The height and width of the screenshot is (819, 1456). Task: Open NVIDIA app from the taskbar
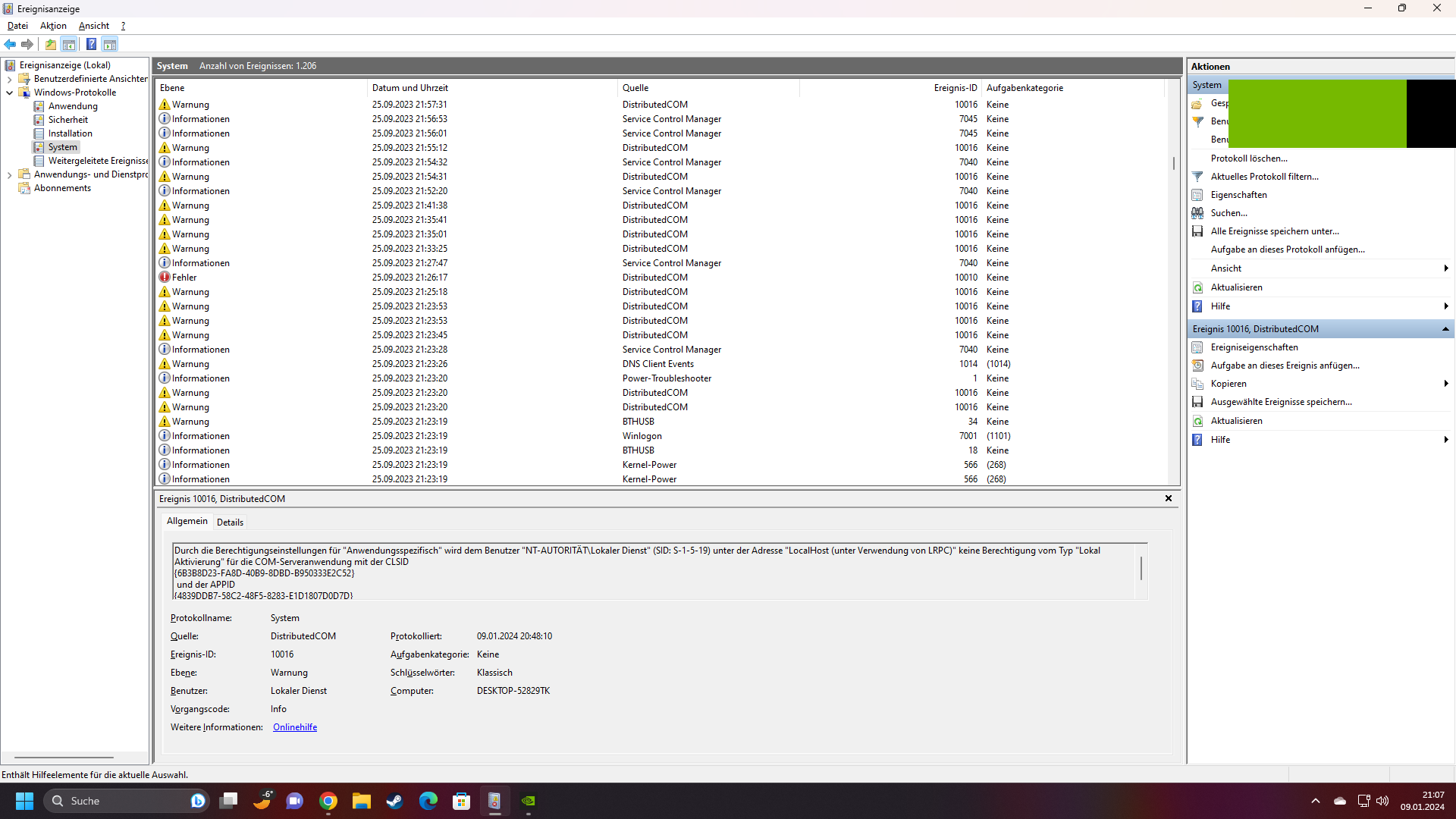point(529,801)
